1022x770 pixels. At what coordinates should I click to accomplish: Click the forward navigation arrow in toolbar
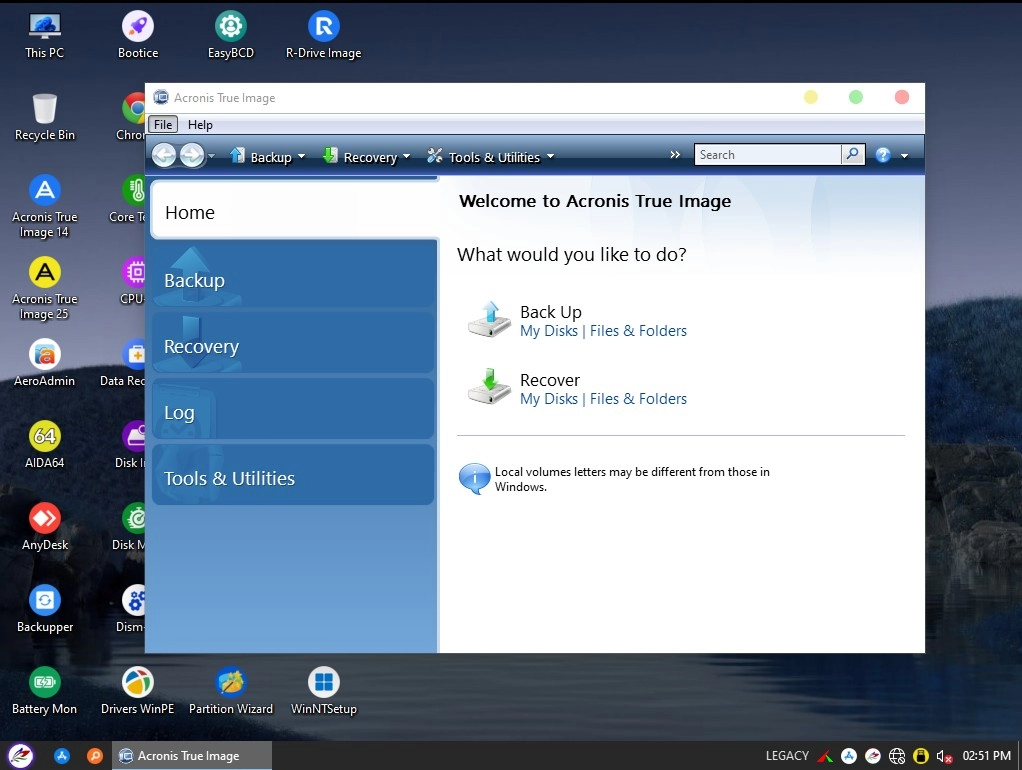click(192, 155)
